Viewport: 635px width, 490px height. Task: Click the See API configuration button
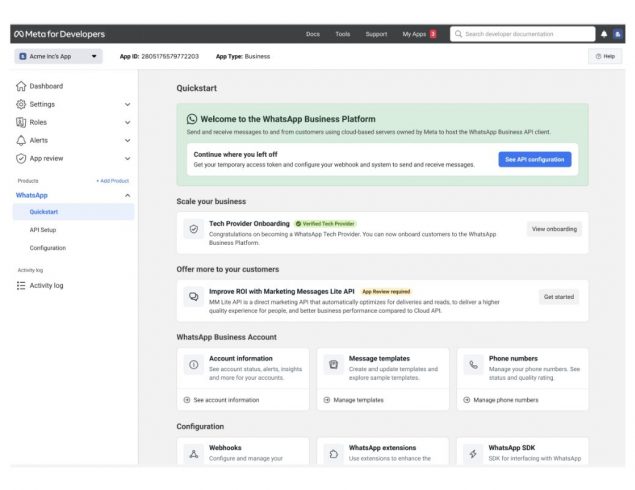point(535,160)
